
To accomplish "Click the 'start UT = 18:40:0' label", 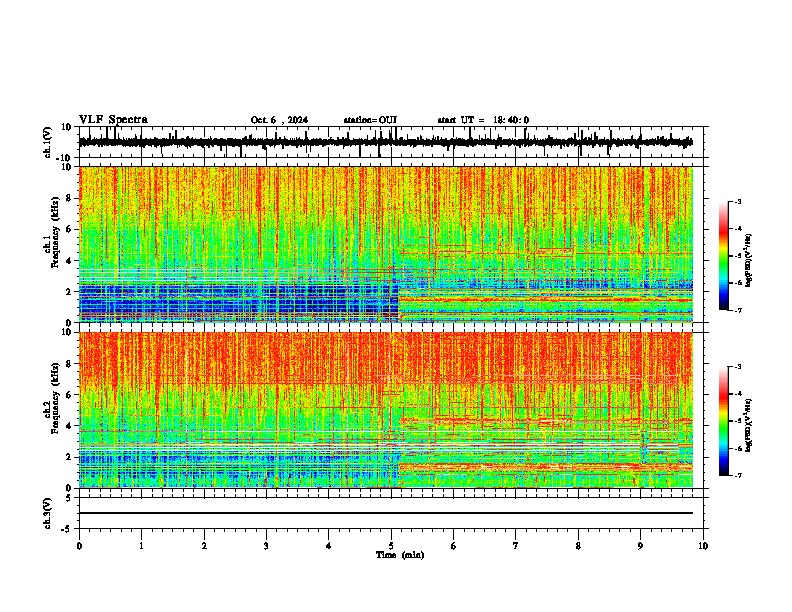I will pos(483,120).
